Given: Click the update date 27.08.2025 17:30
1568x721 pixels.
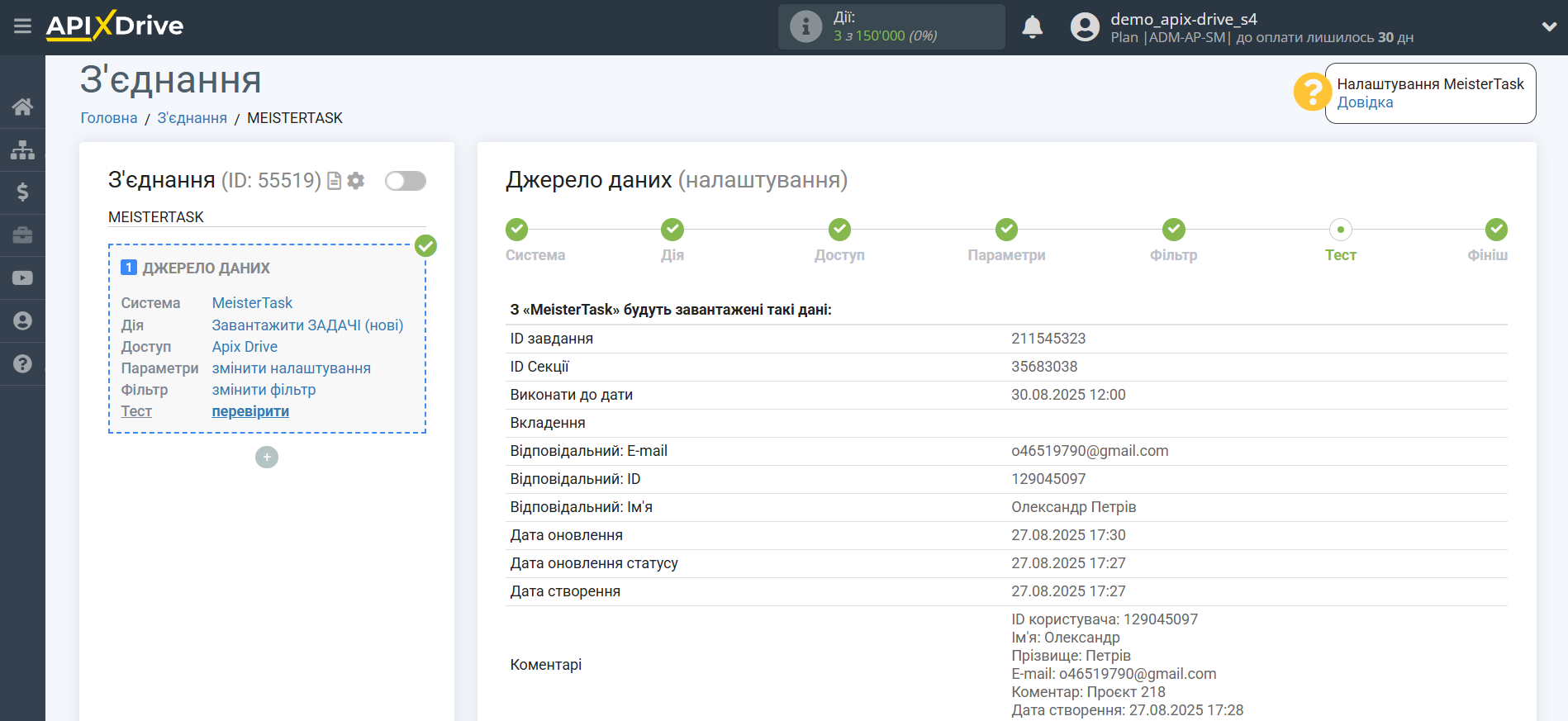Looking at the screenshot, I should (x=1068, y=535).
